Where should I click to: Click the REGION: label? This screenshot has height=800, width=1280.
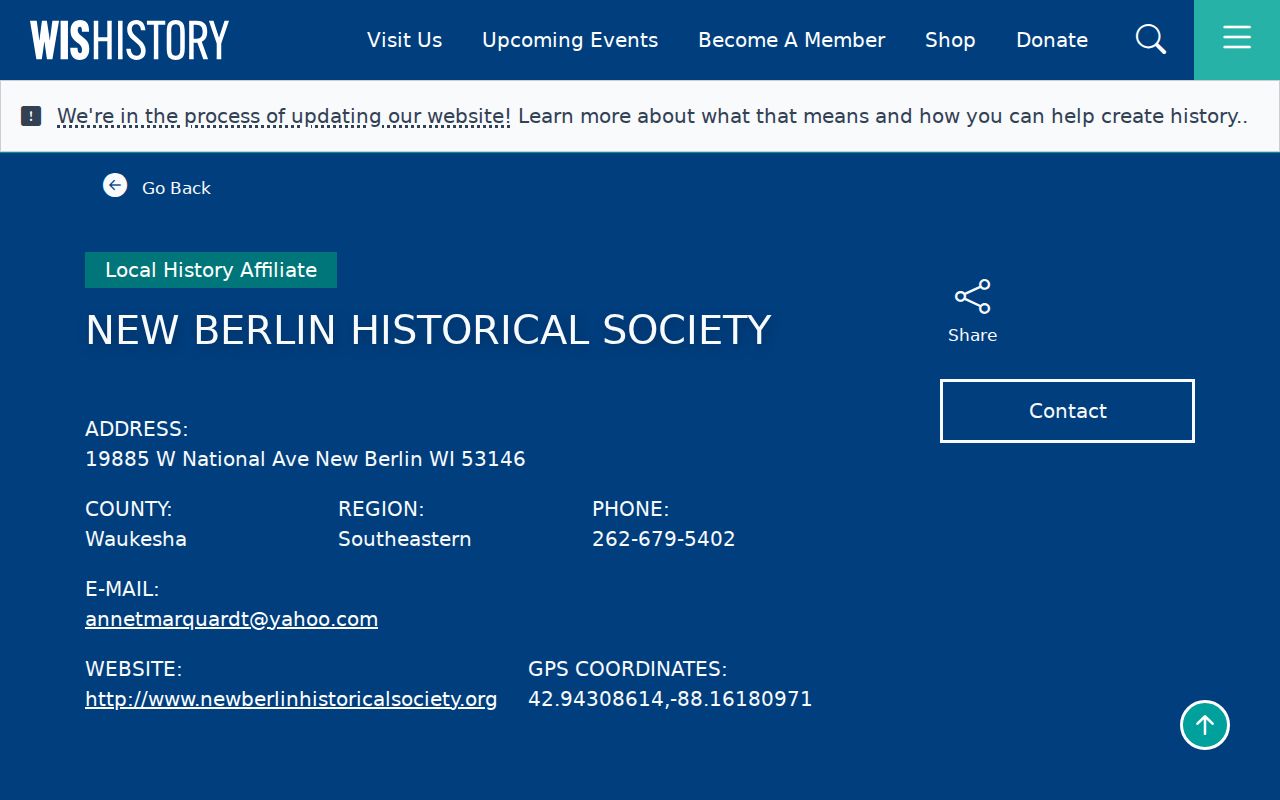point(381,509)
